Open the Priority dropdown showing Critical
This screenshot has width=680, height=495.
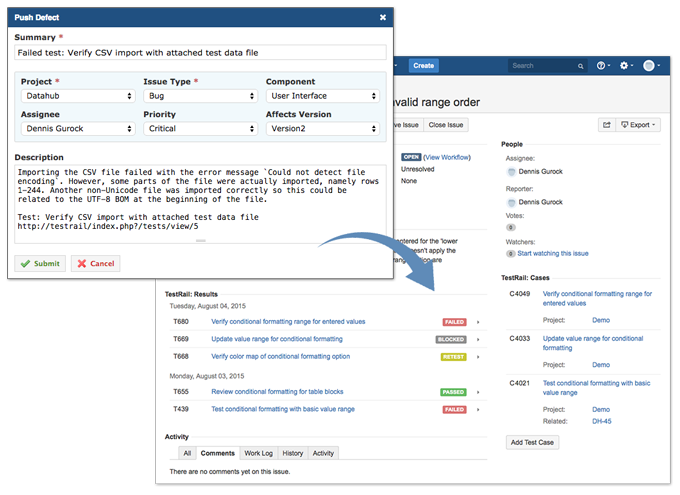(201, 129)
